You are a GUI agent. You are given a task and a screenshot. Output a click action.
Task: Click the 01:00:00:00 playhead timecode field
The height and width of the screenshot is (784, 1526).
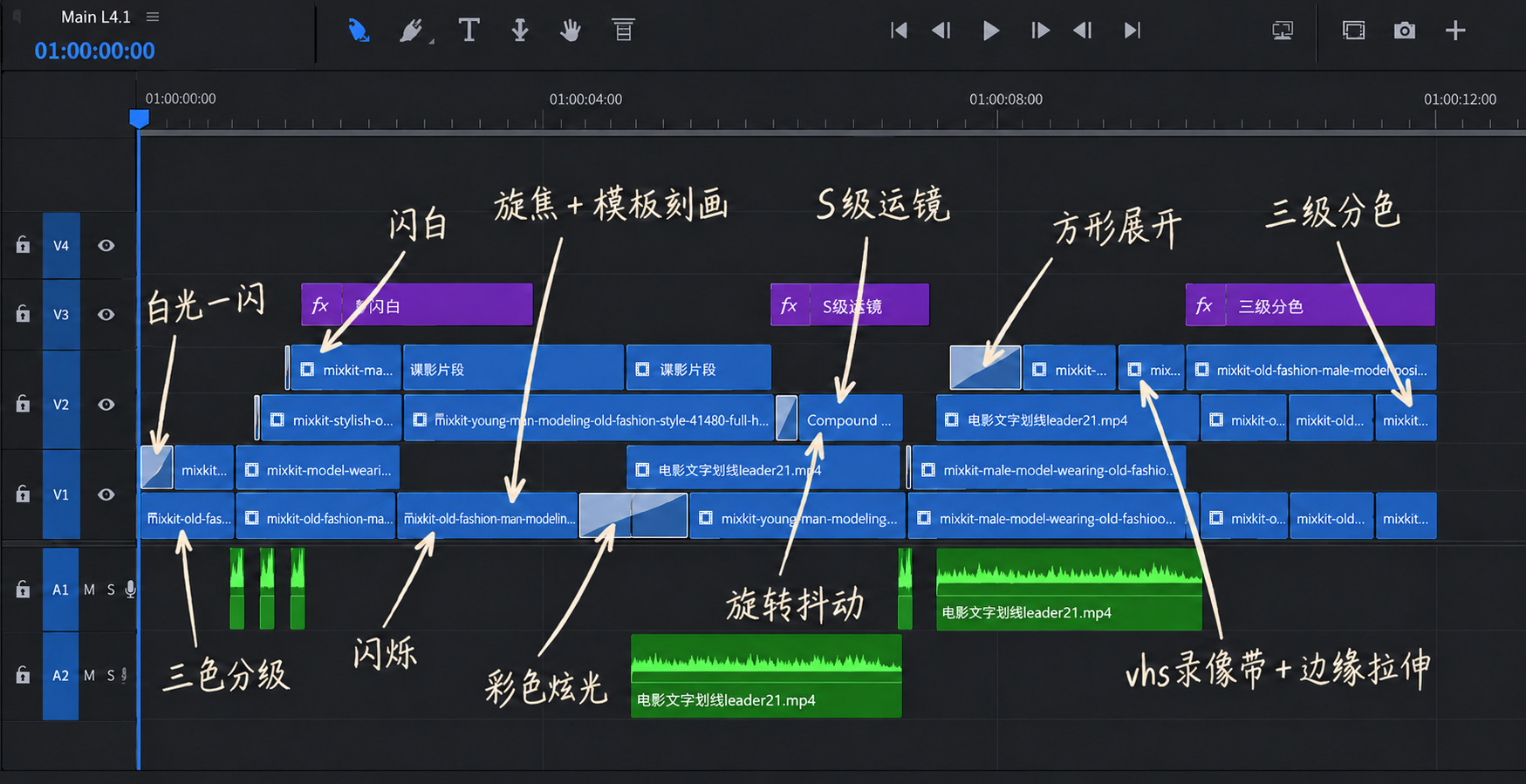point(94,51)
